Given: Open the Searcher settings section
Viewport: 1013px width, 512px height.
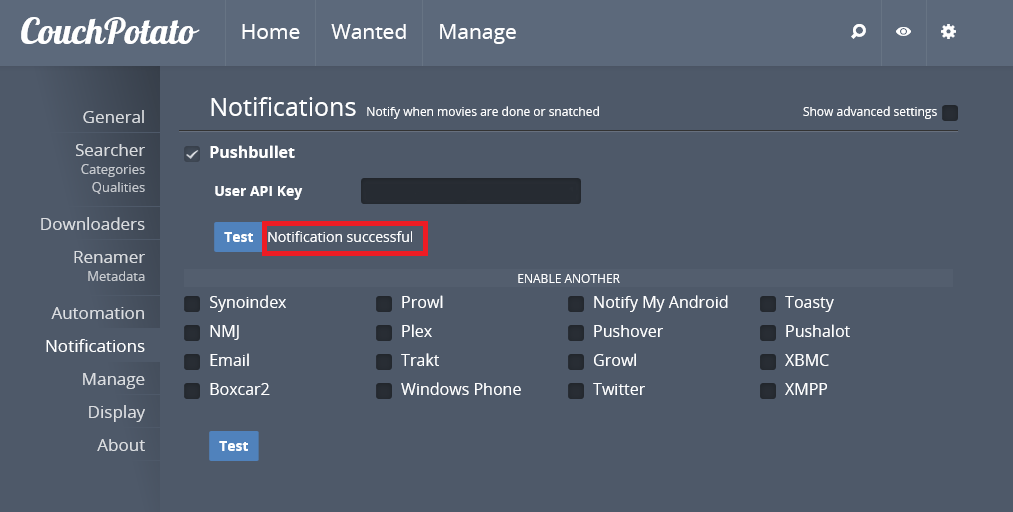Looking at the screenshot, I should pyautogui.click(x=110, y=150).
